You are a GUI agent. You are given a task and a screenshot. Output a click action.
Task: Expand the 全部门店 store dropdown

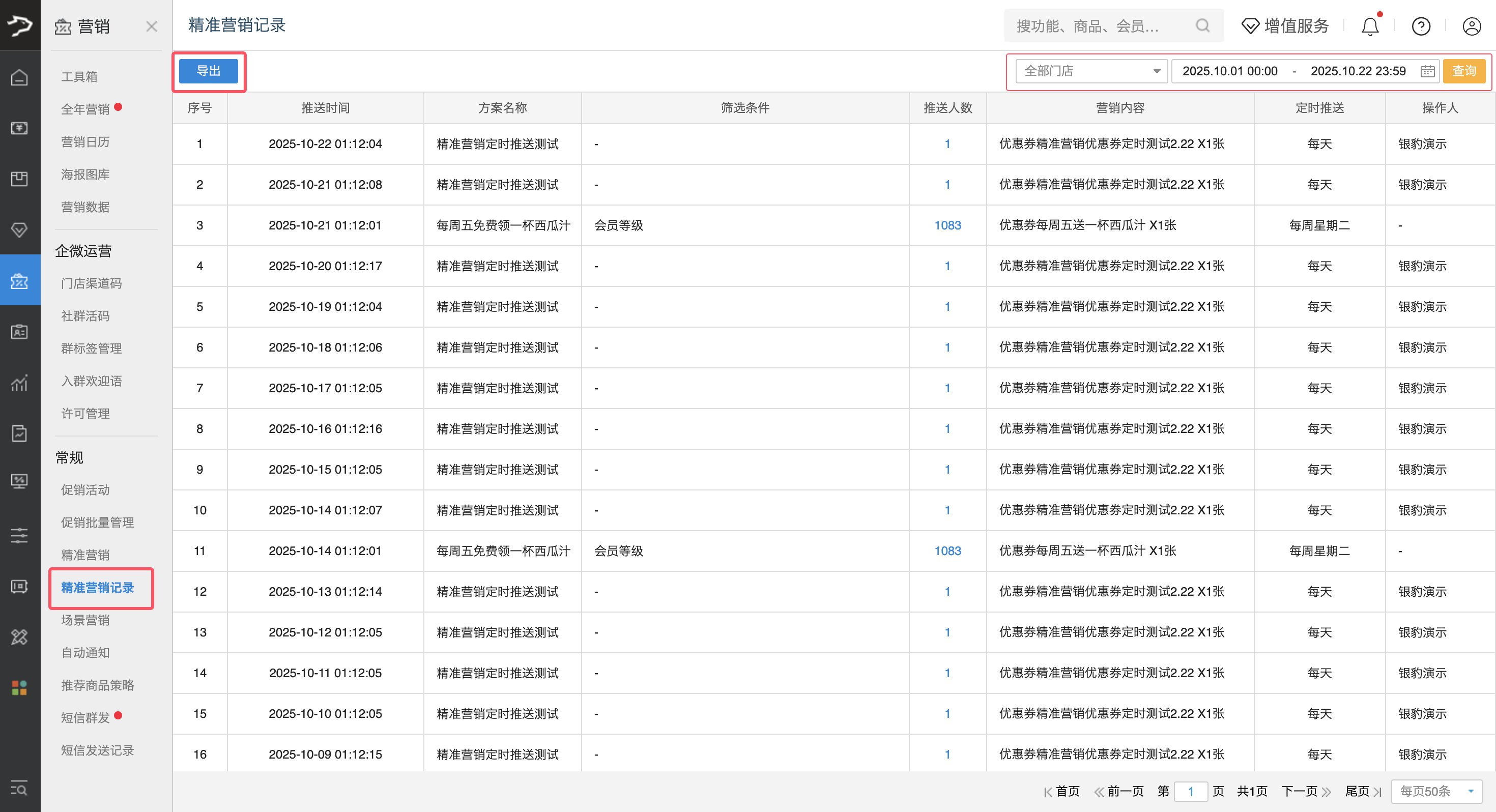click(x=1090, y=71)
